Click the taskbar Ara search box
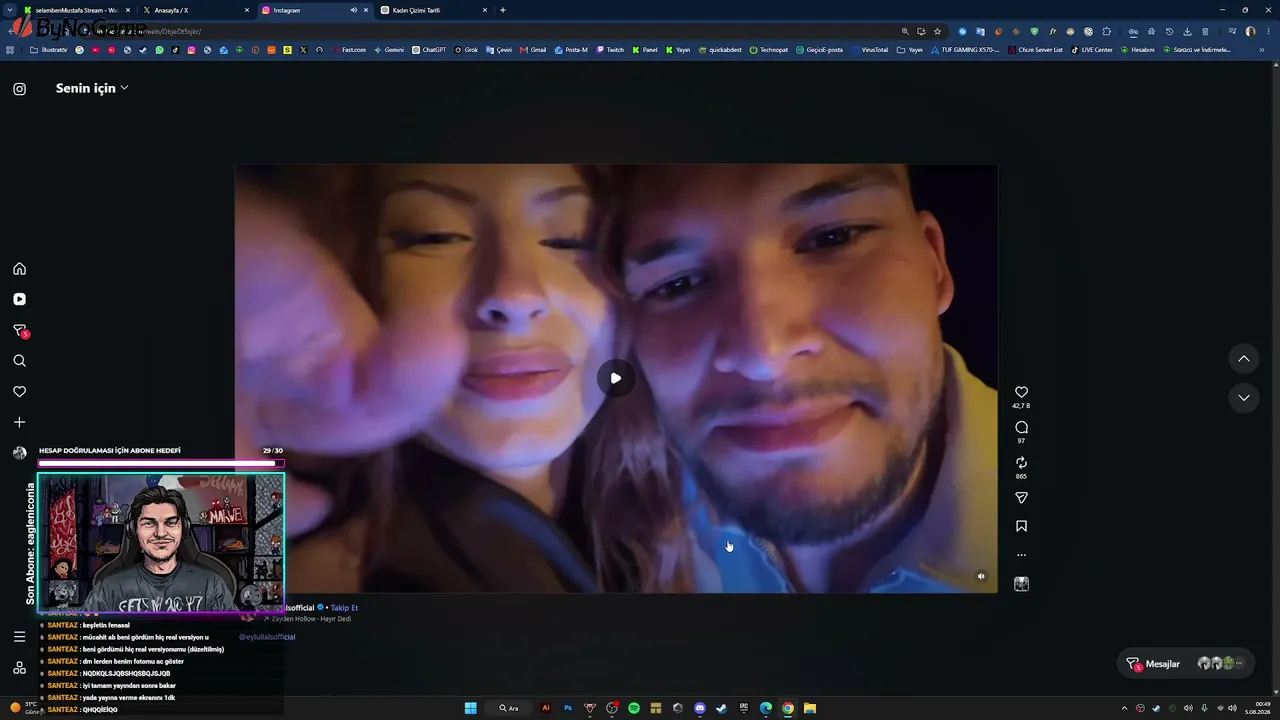 pyautogui.click(x=510, y=708)
